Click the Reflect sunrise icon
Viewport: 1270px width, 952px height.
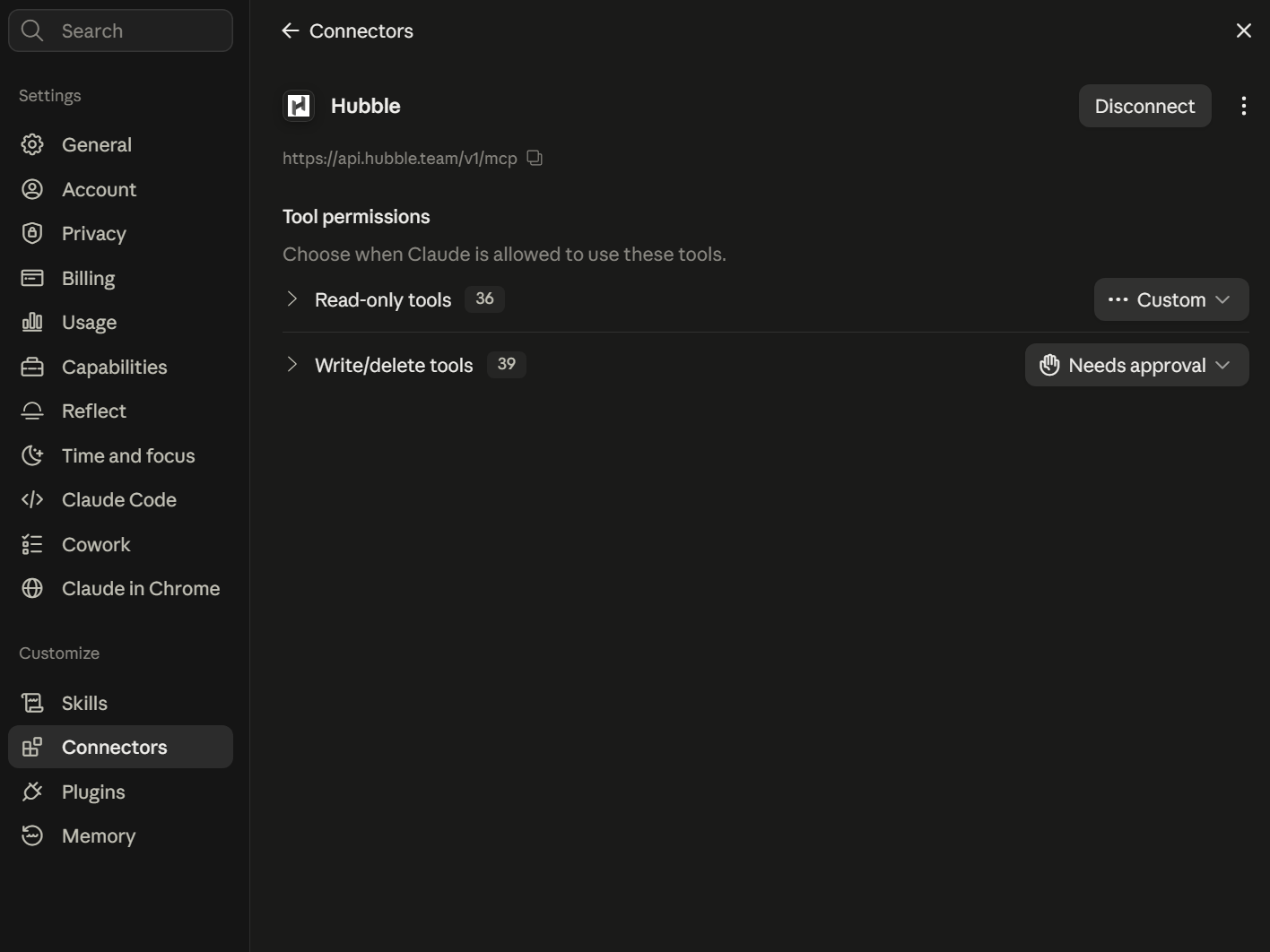click(32, 411)
